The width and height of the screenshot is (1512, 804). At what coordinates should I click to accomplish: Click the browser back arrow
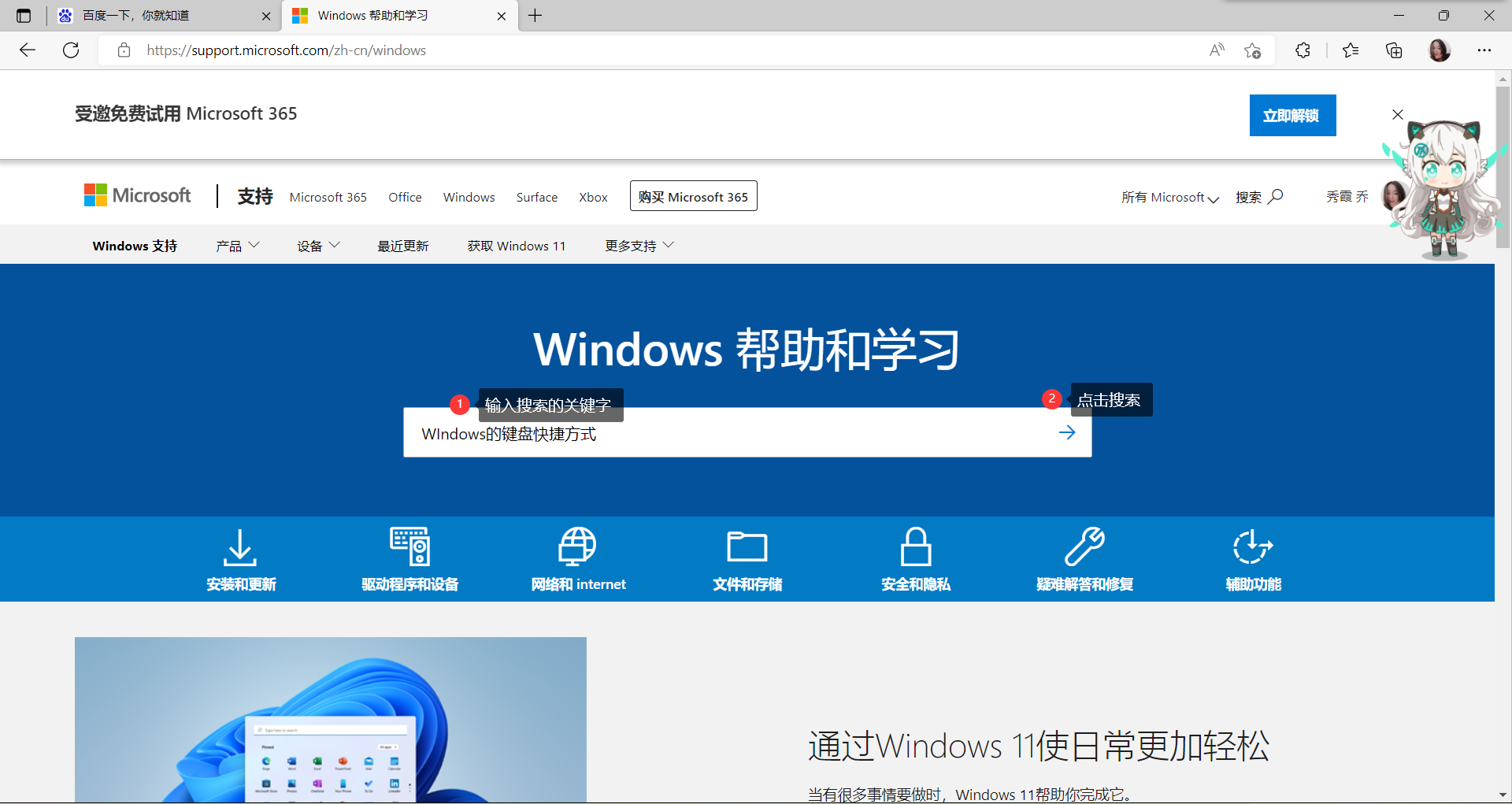coord(28,50)
